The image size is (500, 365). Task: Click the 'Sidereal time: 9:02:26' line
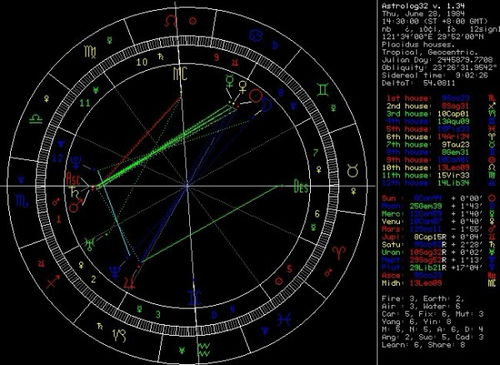coord(435,75)
